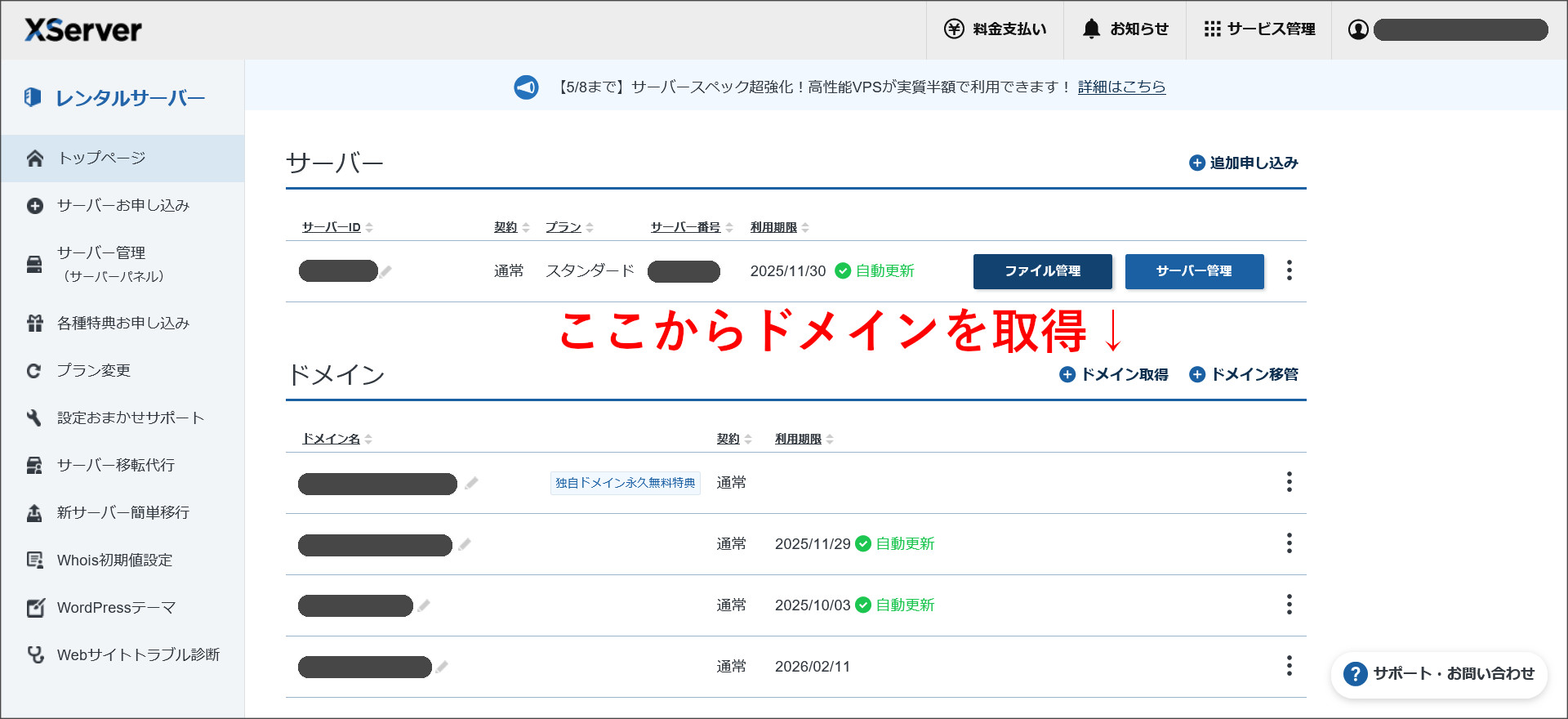Open サーバー移転代行 in sidebar
Image resolution: width=1568 pixels, height=719 pixels.
click(x=122, y=465)
